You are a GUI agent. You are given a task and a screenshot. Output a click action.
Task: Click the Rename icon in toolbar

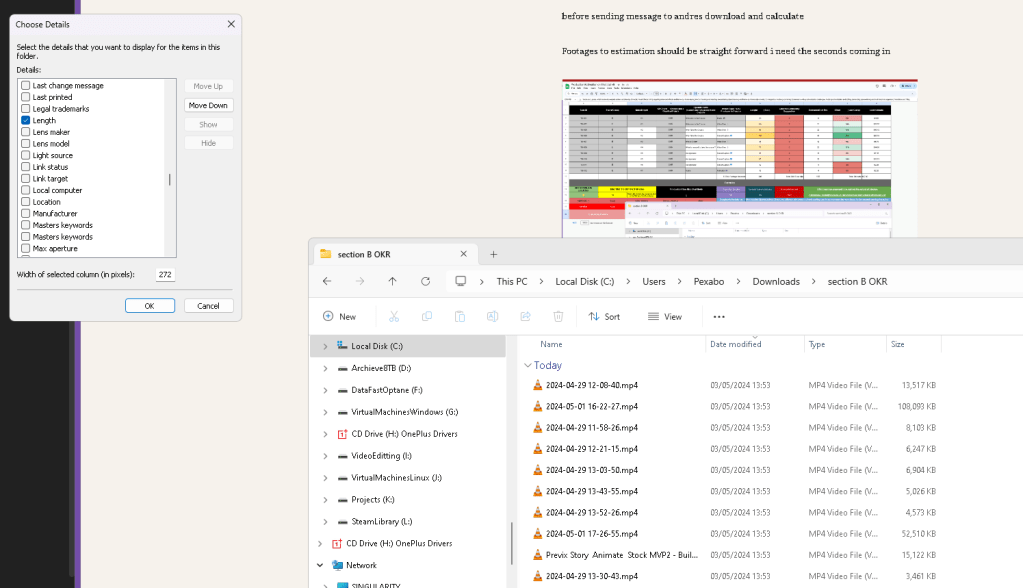[493, 317]
